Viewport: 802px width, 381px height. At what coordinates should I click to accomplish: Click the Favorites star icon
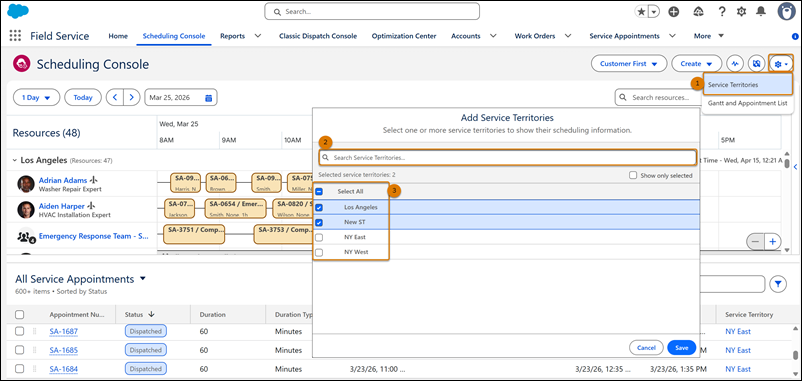click(x=641, y=12)
